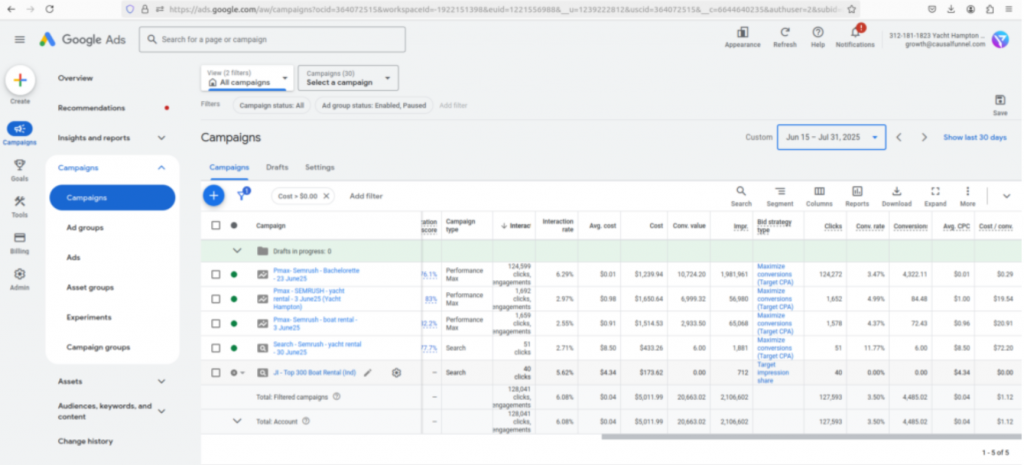The height and width of the screenshot is (465, 1024).
Task: Remove the Cost > $0.00 filter chip
Action: pyautogui.click(x=326, y=196)
